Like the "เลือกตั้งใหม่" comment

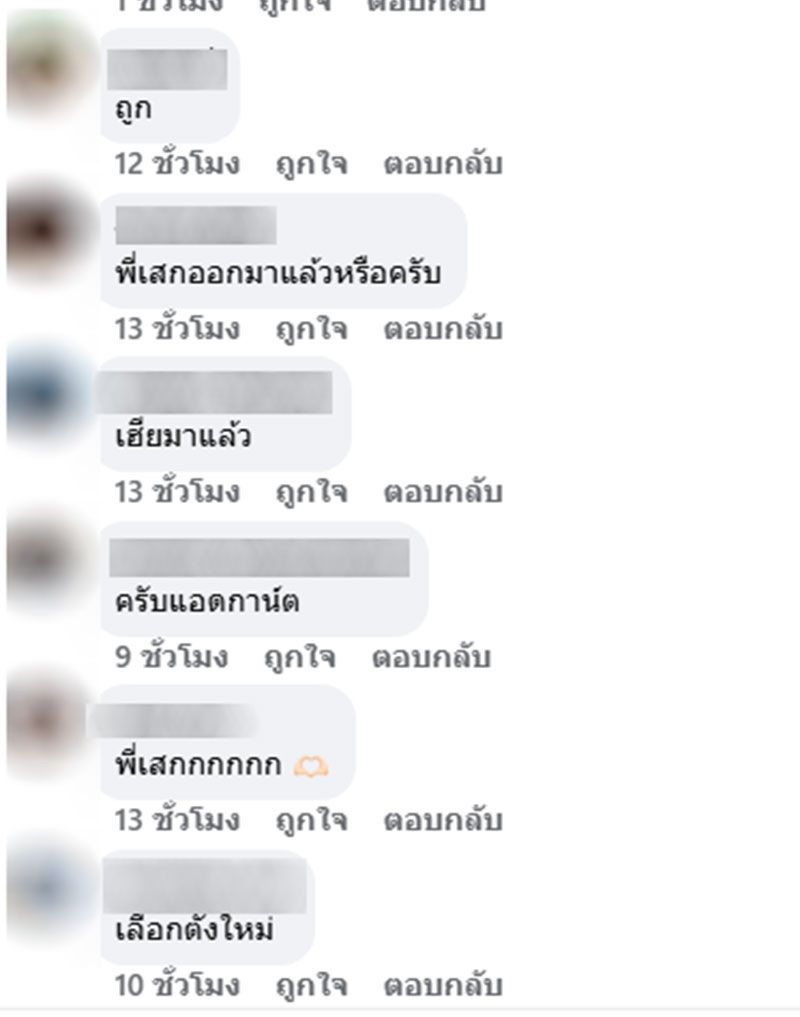click(x=312, y=986)
